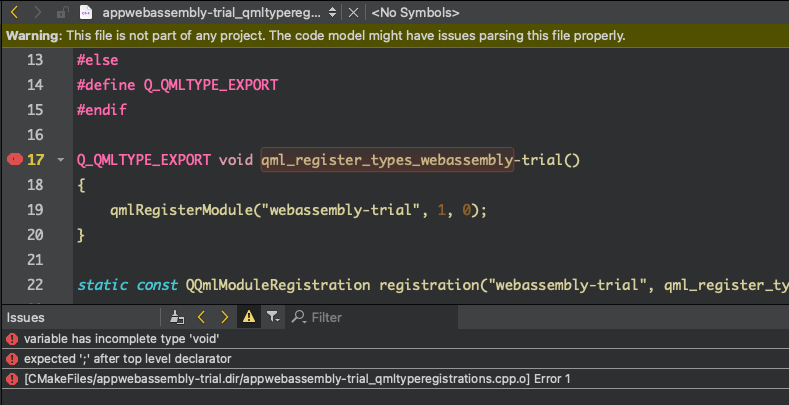The height and width of the screenshot is (405, 789).
Task: Toggle the show warnings button
Action: tap(249, 316)
